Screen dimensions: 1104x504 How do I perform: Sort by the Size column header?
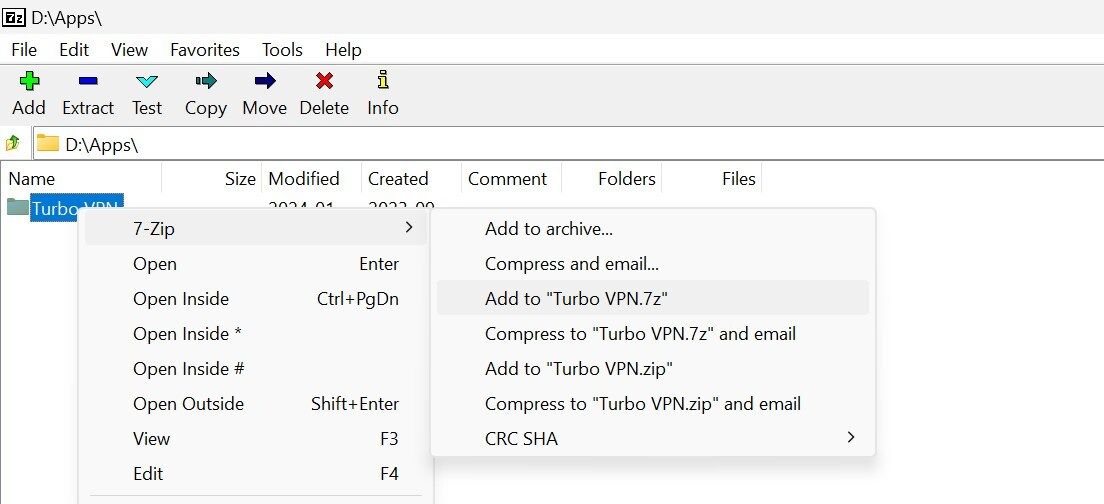(211, 179)
